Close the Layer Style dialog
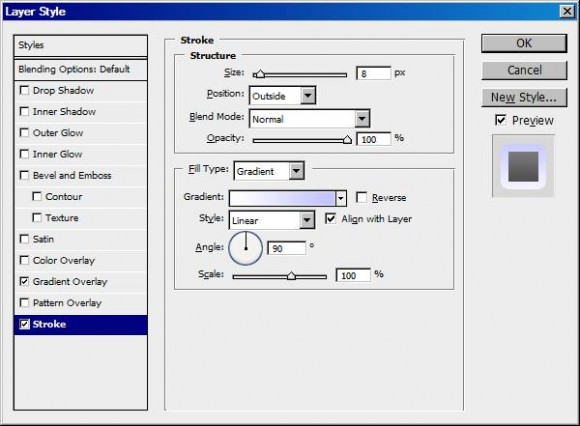This screenshot has width=580, height=426. pos(567,11)
